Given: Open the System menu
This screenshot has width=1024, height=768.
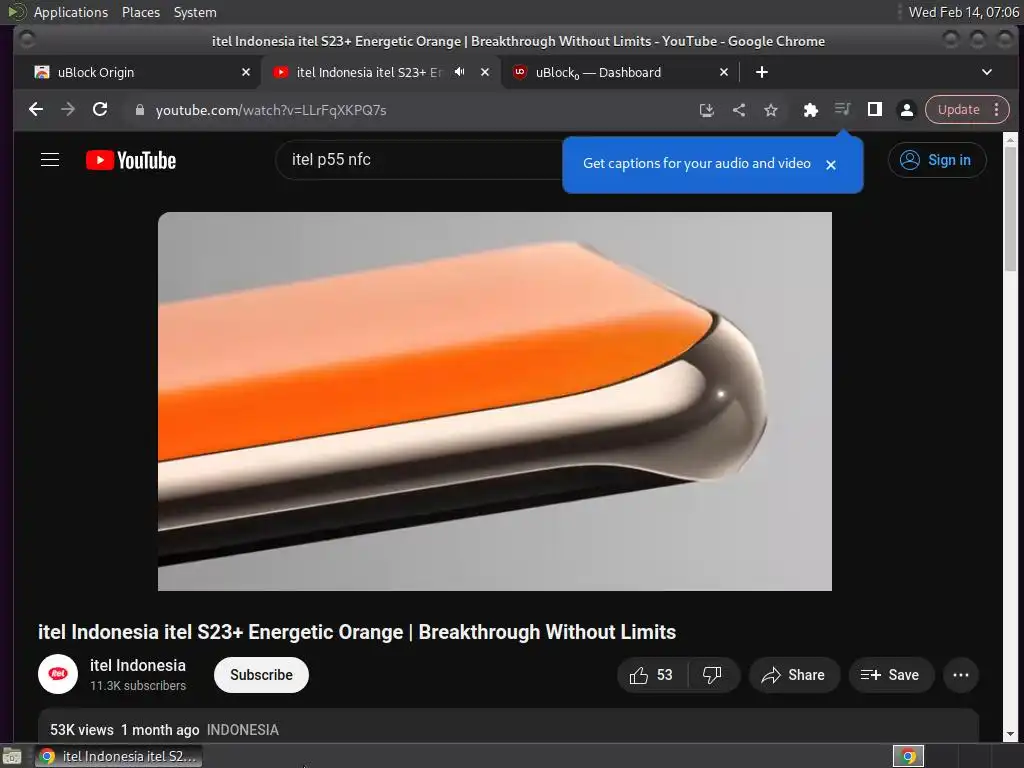Looking at the screenshot, I should [195, 12].
